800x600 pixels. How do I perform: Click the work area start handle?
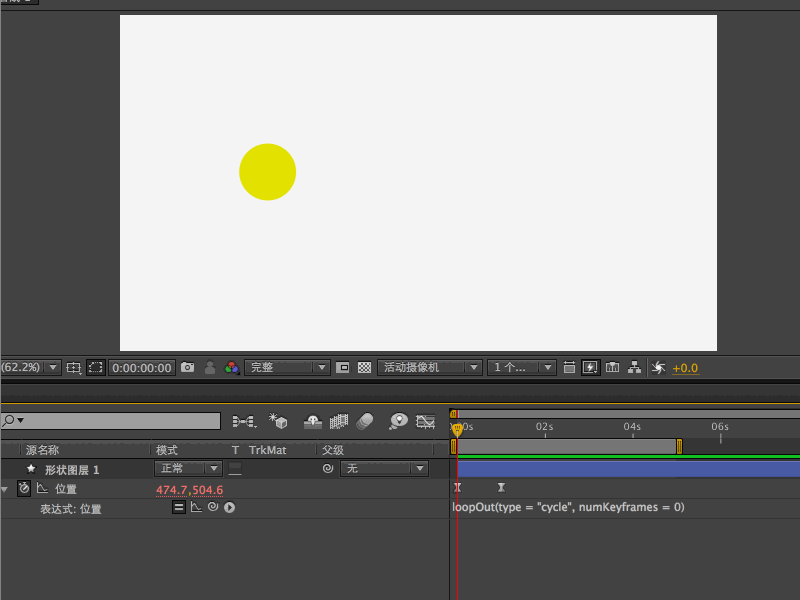[453, 446]
